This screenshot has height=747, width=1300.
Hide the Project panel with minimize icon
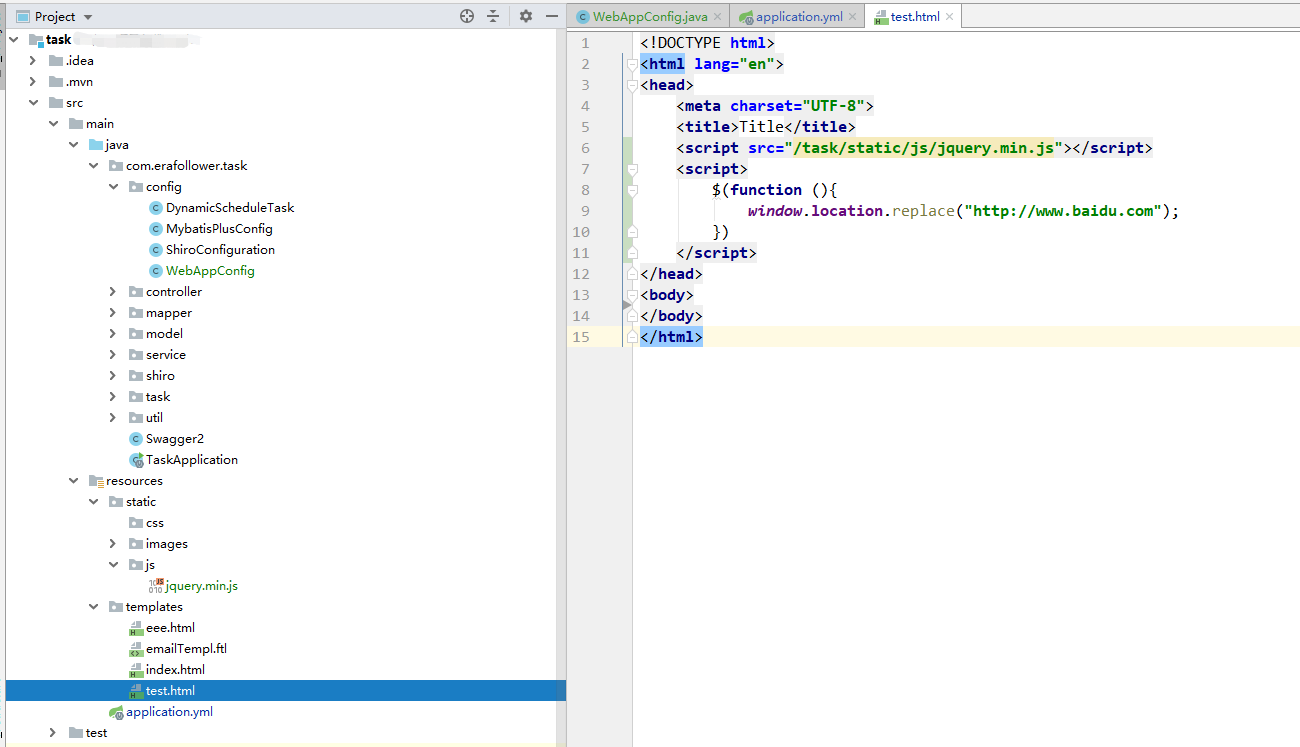pos(551,16)
